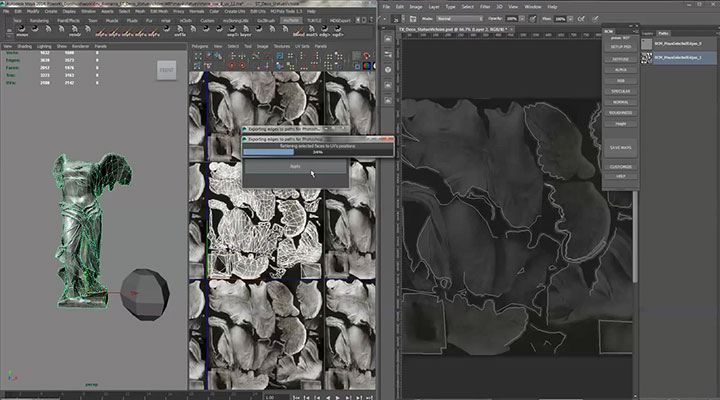
Task: Click the ALPHA button in BCM panel
Action: 620,70
